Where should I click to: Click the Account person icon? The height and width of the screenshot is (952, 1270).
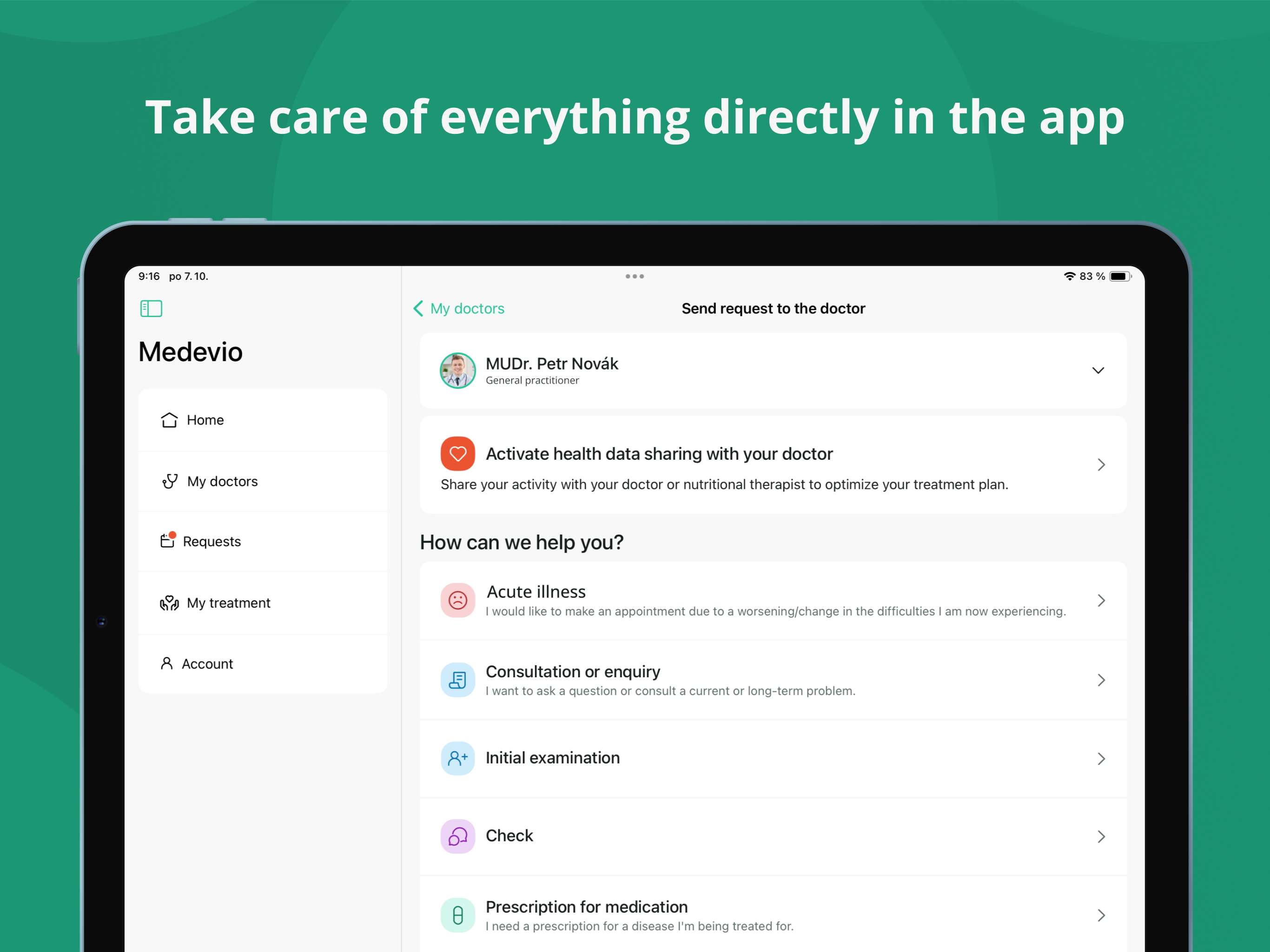[x=166, y=664]
